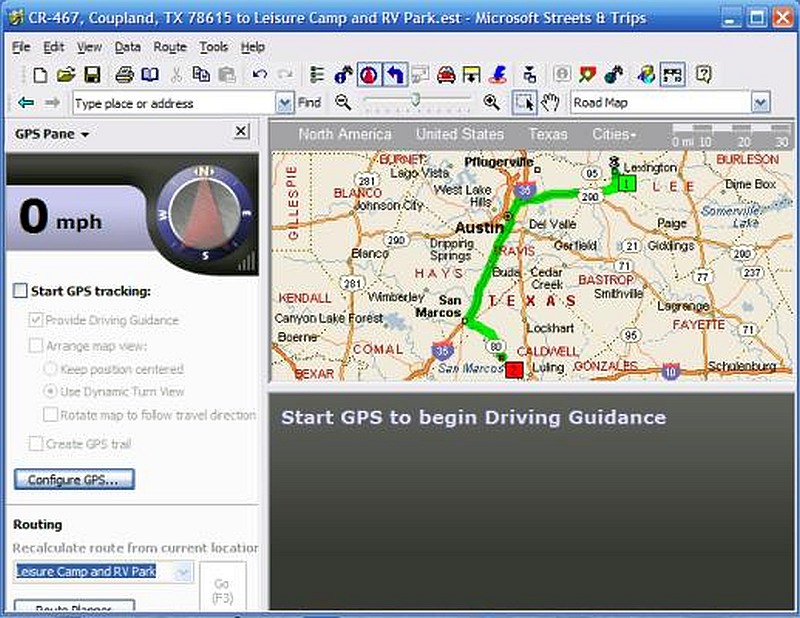Click the red end marker 2 on the map
Viewport: 800px width, 618px height.
tap(514, 369)
